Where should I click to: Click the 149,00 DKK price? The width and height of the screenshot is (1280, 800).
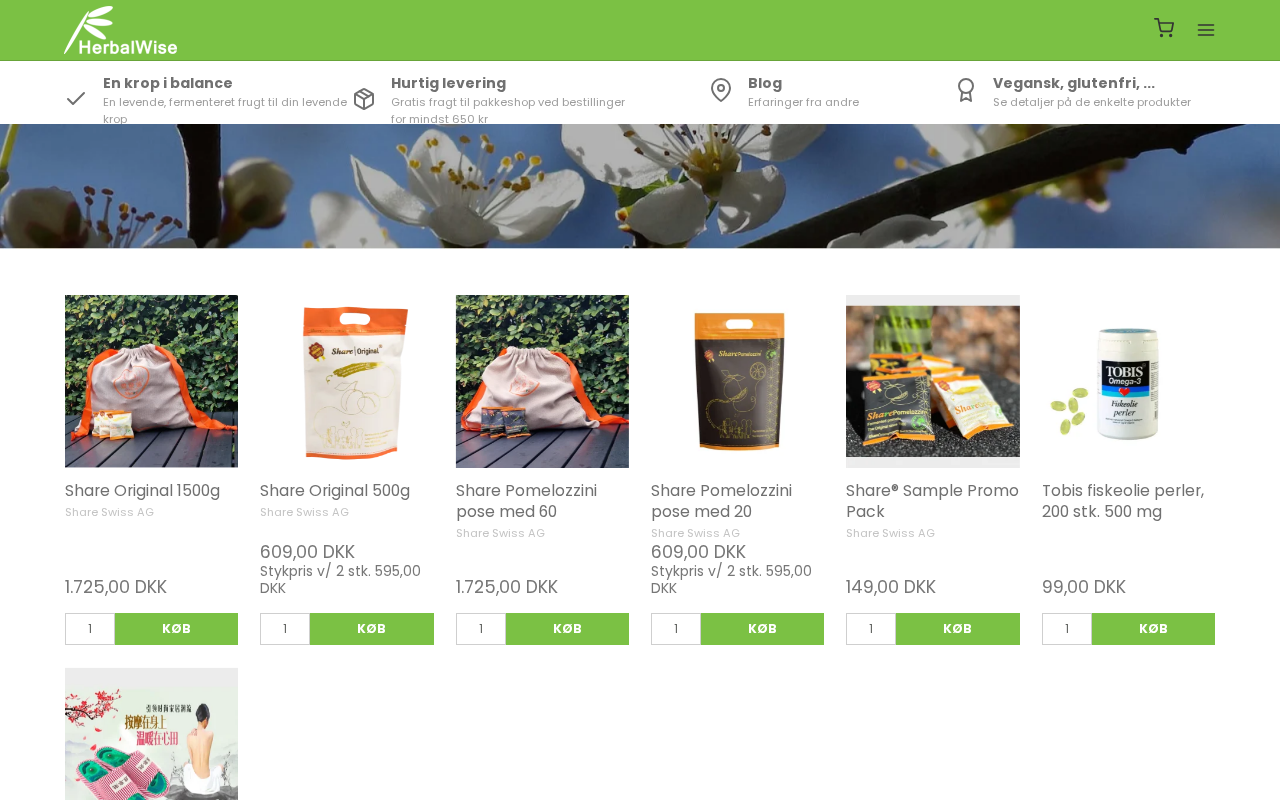pyautogui.click(x=891, y=587)
